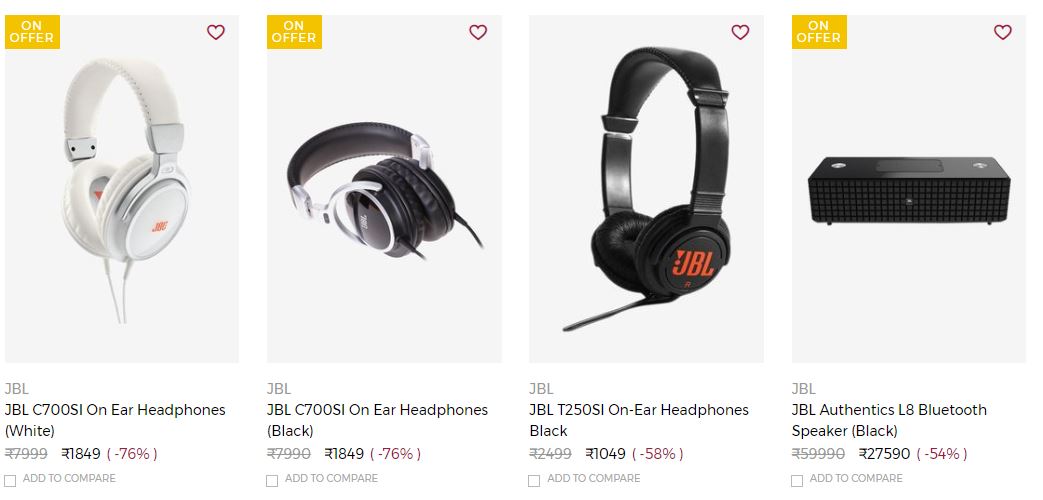Click wishlist heart on black C700SI headphones
The width and height of the screenshot is (1043, 500).
coord(478,32)
